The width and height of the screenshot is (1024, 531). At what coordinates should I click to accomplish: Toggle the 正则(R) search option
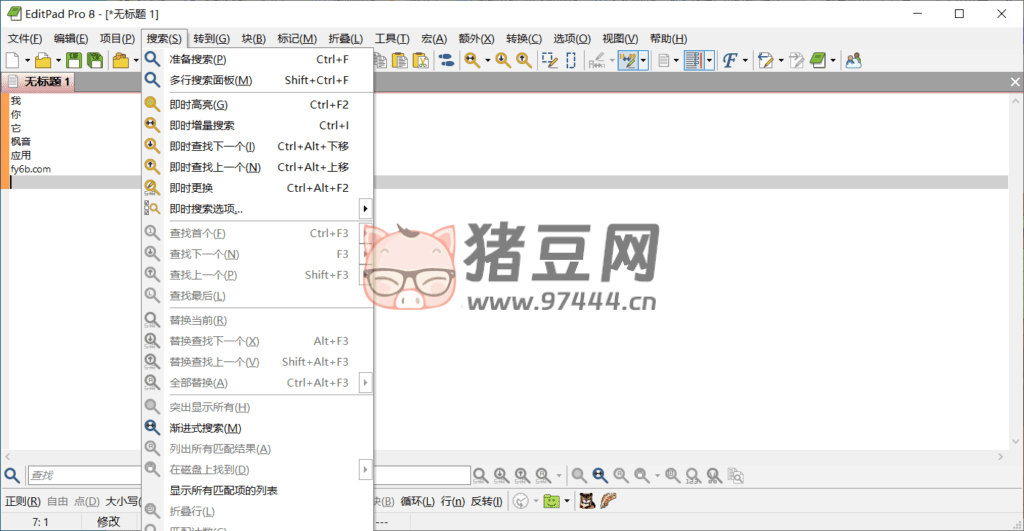coord(23,502)
